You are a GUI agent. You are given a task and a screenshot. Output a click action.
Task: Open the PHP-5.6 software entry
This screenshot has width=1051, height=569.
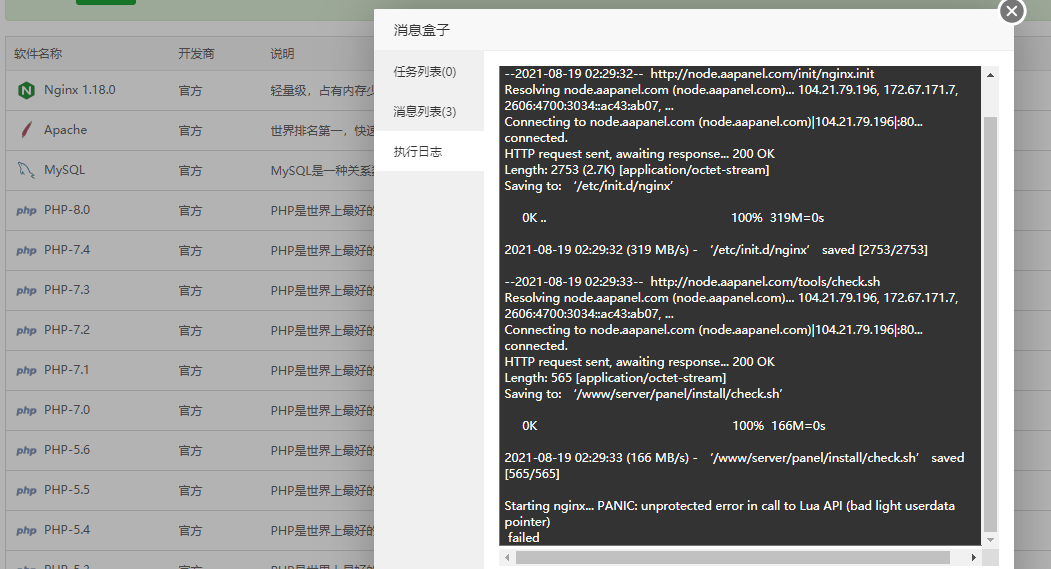(67, 450)
